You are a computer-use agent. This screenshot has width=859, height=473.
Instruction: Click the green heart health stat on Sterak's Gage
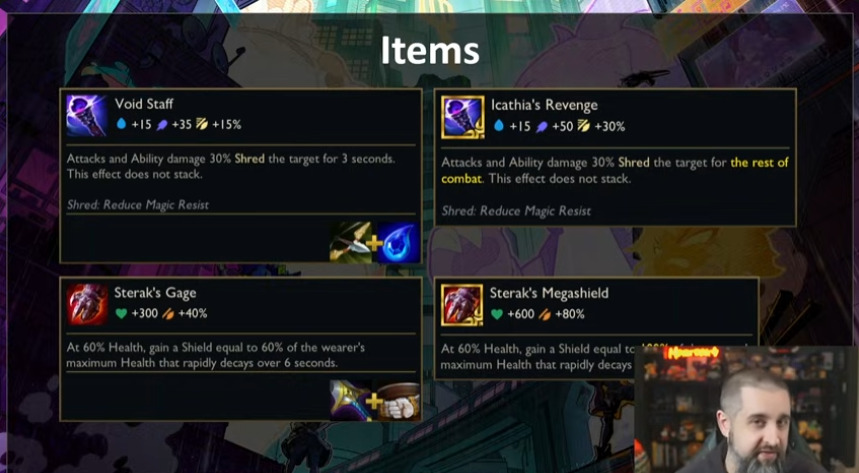point(121,313)
